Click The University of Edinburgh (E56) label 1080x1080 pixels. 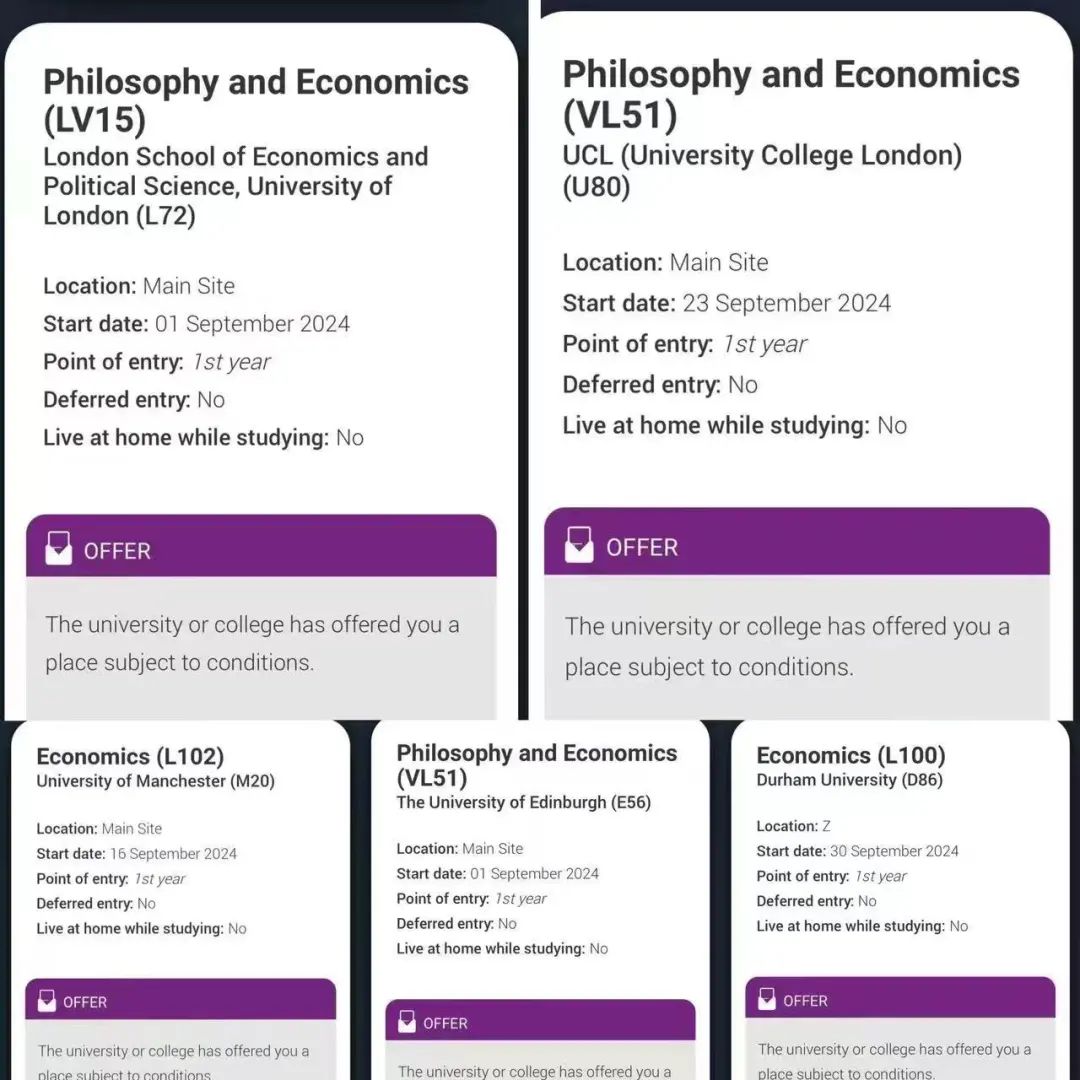pyautogui.click(x=523, y=802)
